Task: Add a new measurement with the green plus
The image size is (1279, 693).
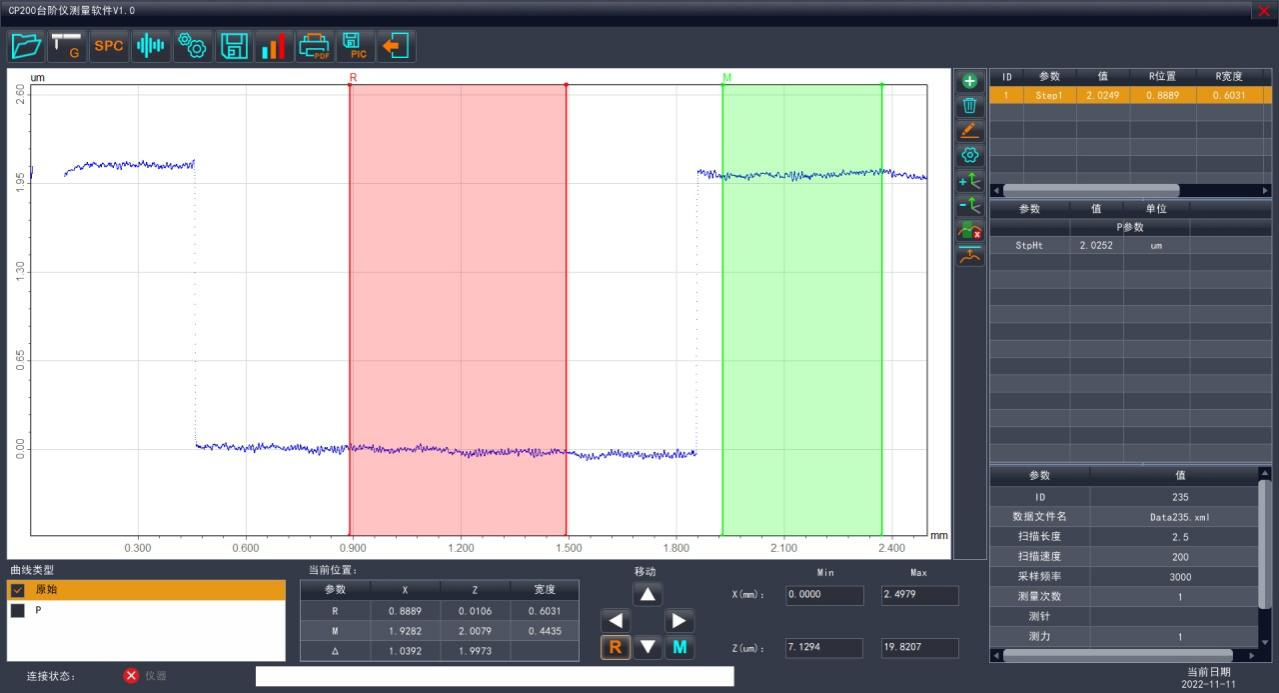Action: [969, 81]
